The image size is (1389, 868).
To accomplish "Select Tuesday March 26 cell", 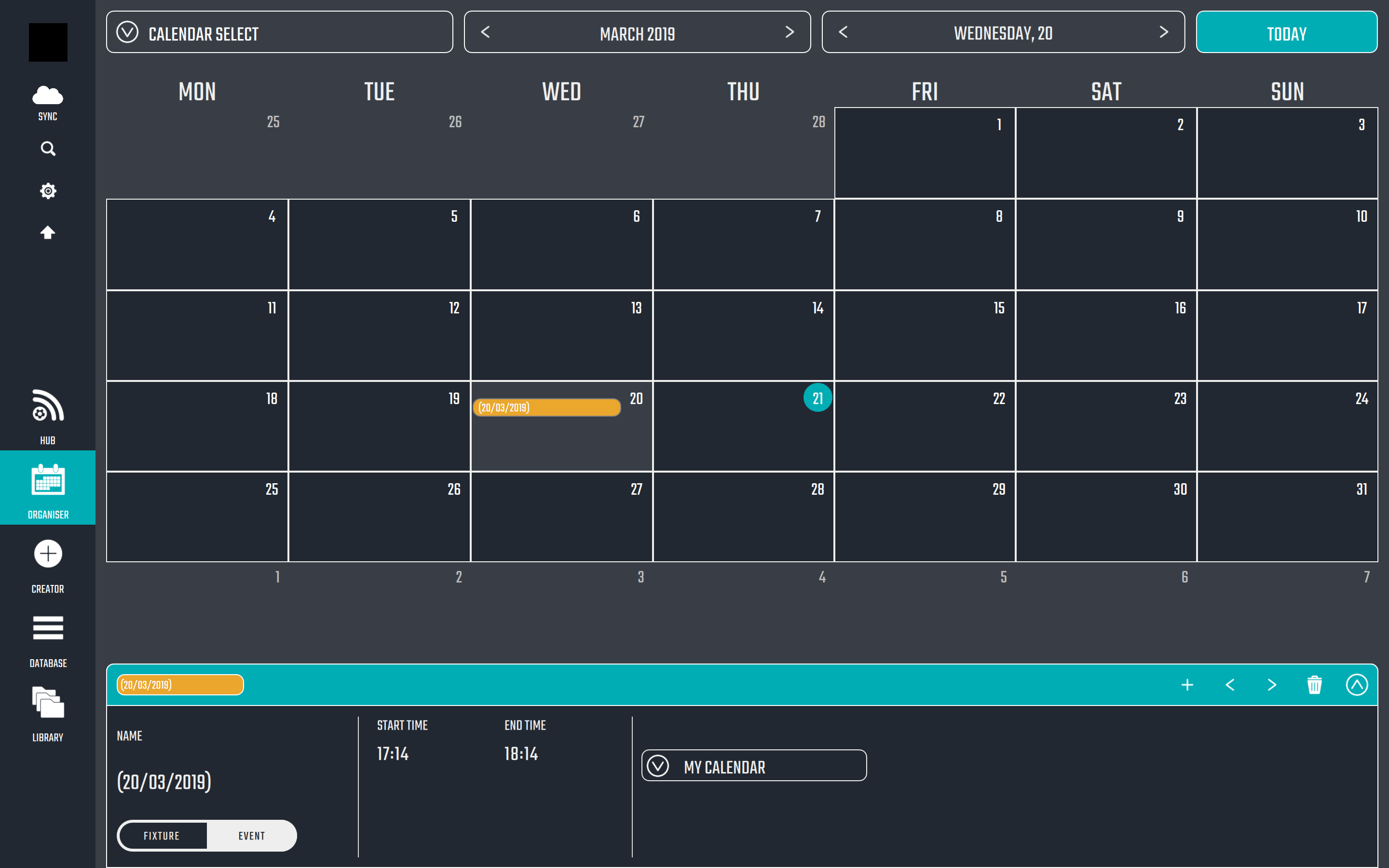I will 380,517.
